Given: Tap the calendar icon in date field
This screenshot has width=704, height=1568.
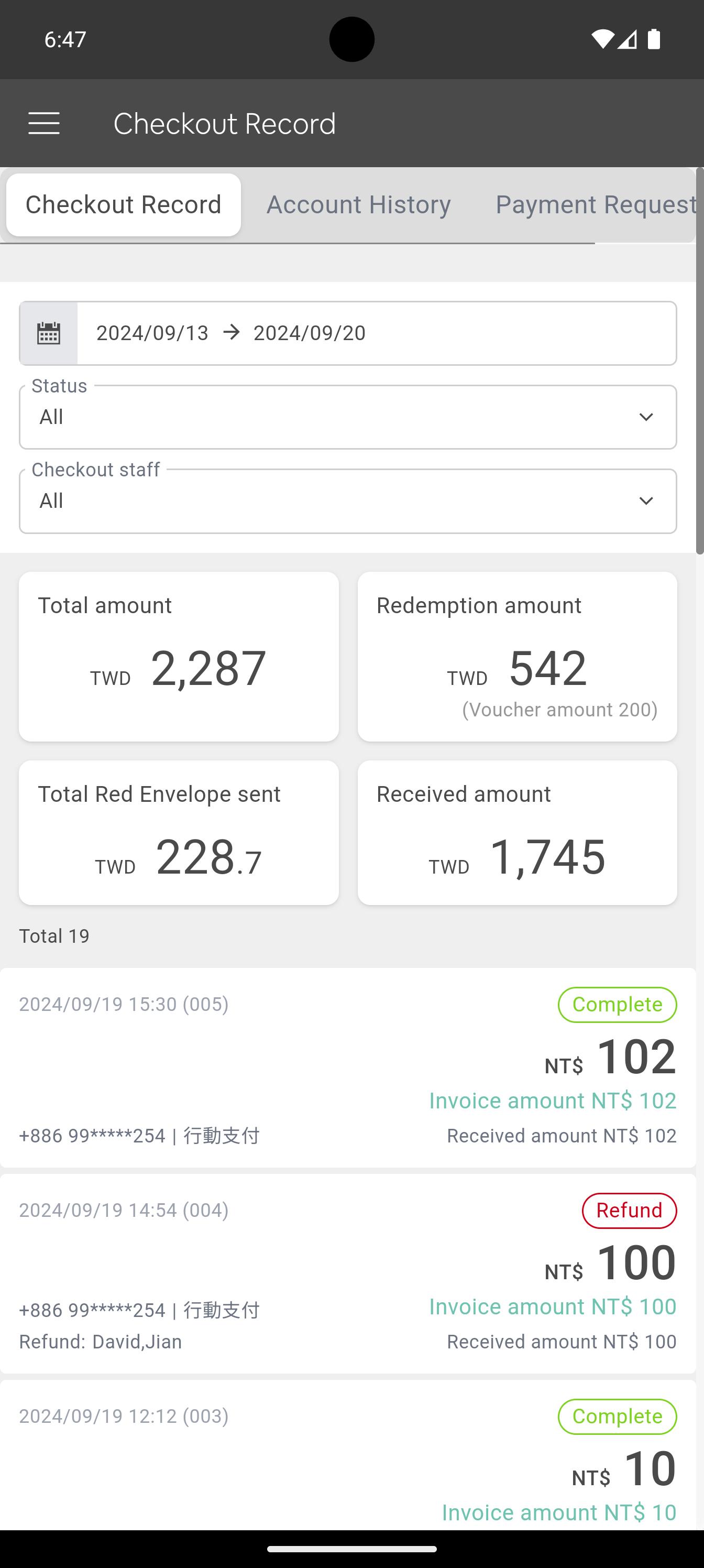Looking at the screenshot, I should pos(49,333).
